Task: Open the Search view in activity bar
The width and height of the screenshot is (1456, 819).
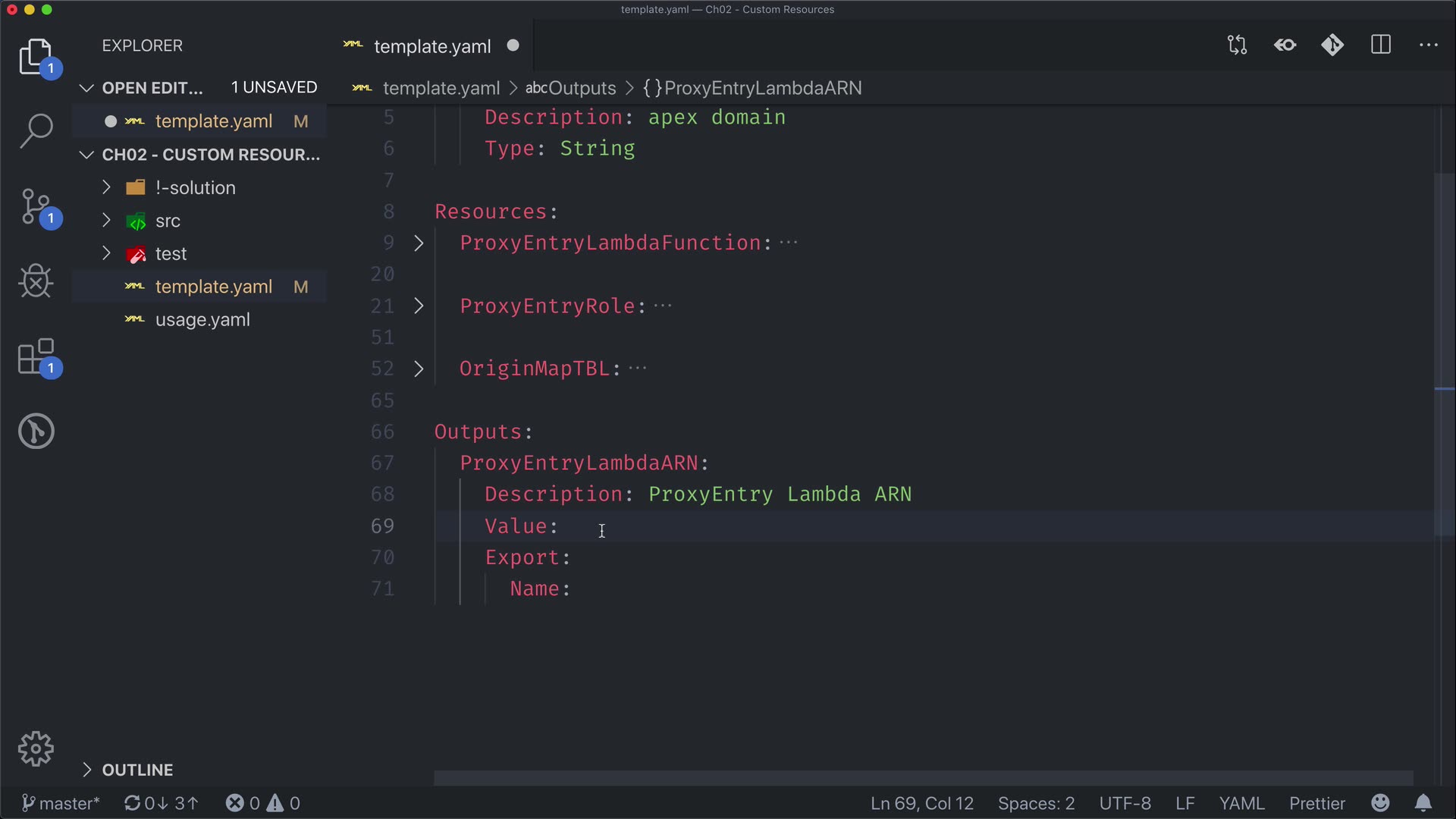Action: coord(36,130)
